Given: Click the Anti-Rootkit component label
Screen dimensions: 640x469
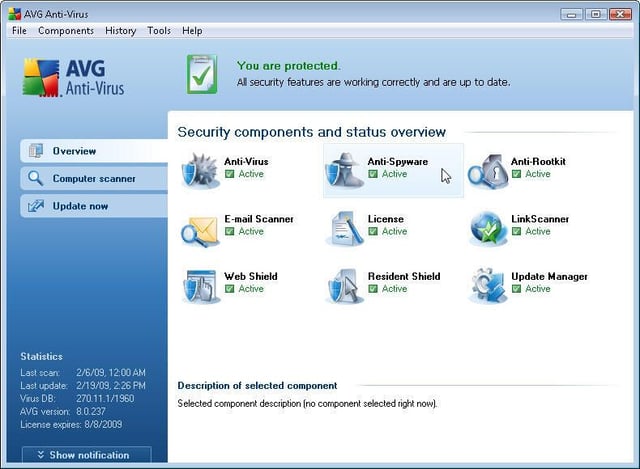Looking at the screenshot, I should (538, 161).
